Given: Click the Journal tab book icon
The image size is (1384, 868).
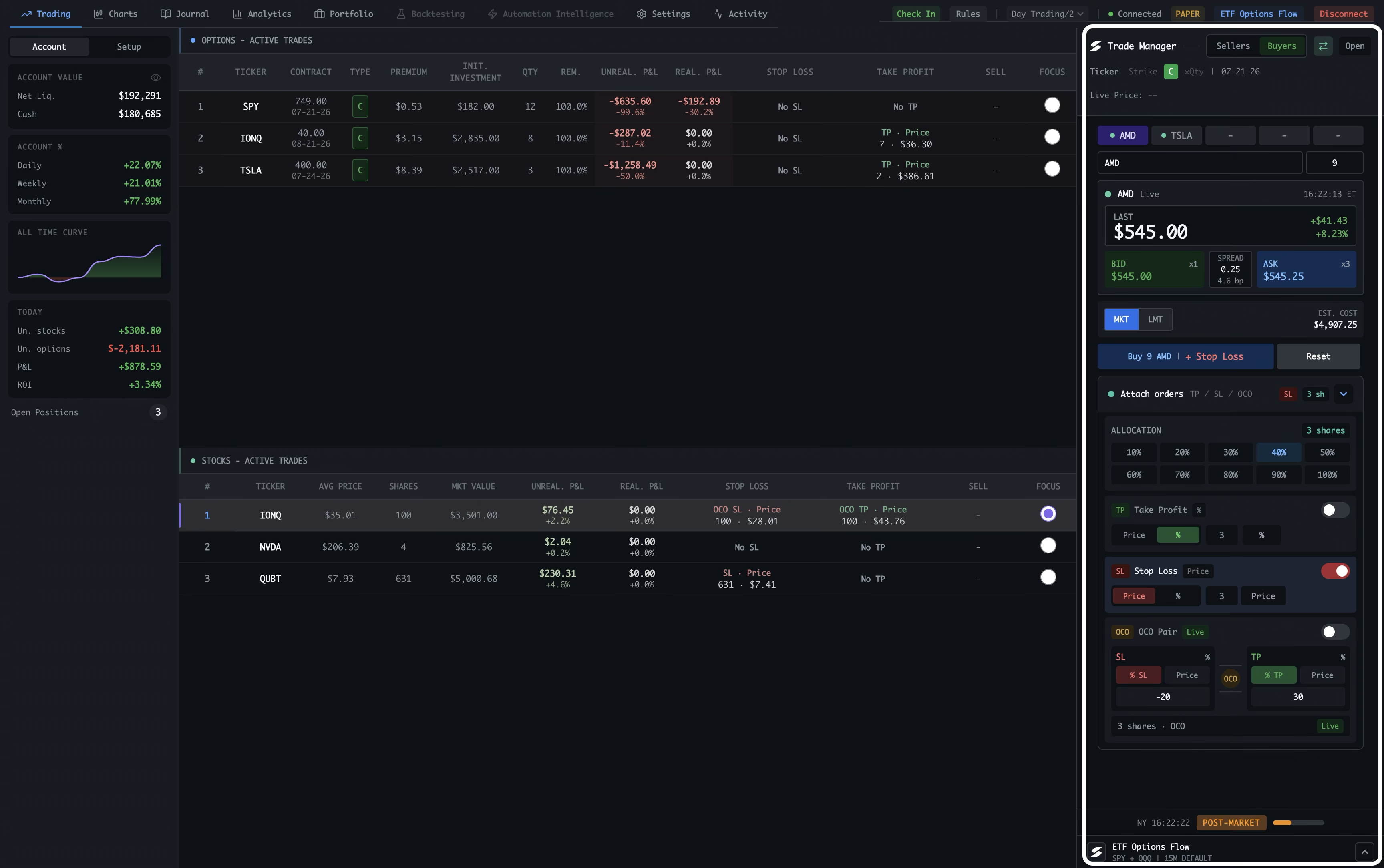Looking at the screenshot, I should [165, 14].
